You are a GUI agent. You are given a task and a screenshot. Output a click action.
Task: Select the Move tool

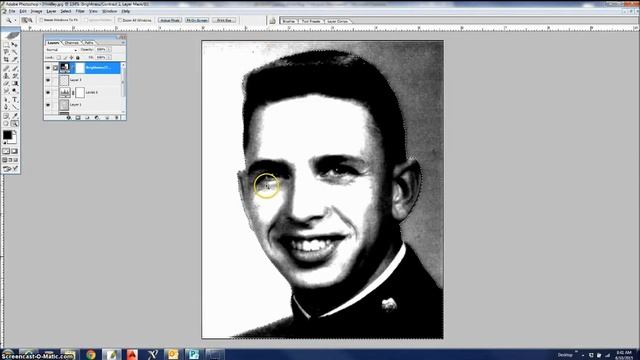(x=14, y=44)
